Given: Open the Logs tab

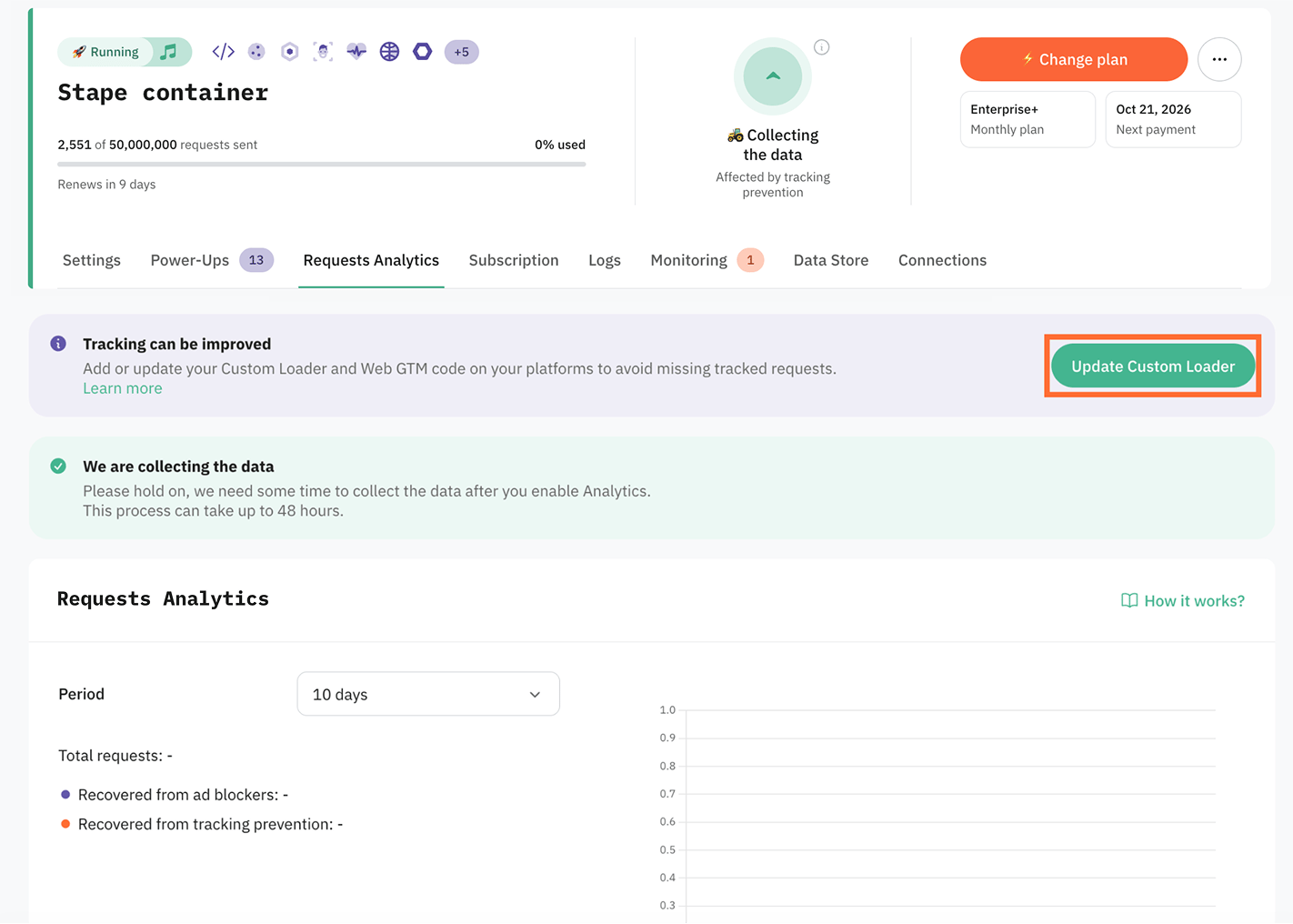Looking at the screenshot, I should tap(605, 260).
